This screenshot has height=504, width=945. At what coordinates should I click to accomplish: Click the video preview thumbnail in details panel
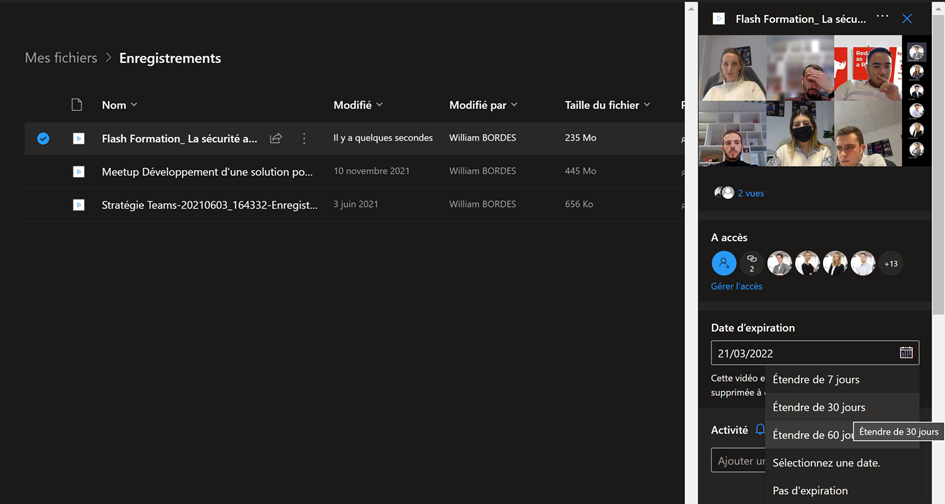tap(800, 100)
